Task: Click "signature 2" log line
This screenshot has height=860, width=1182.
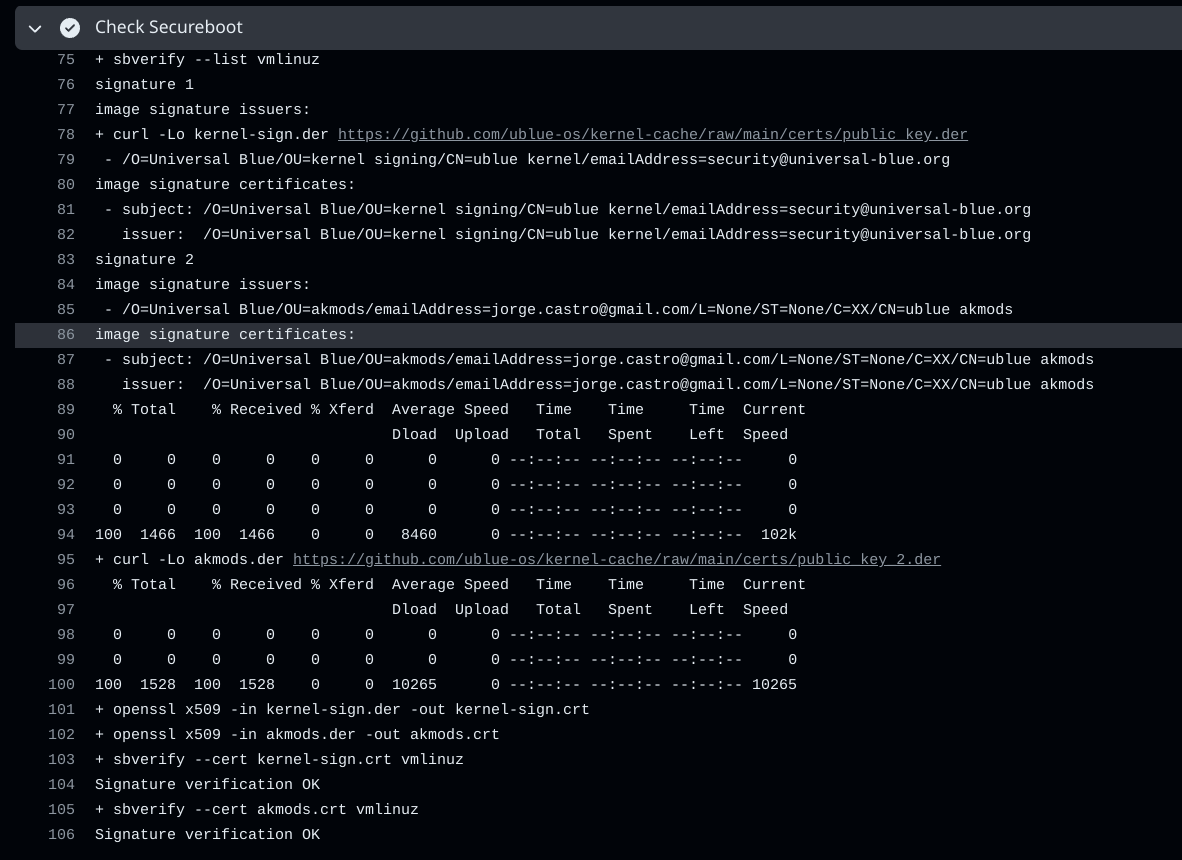Action: pos(144,259)
